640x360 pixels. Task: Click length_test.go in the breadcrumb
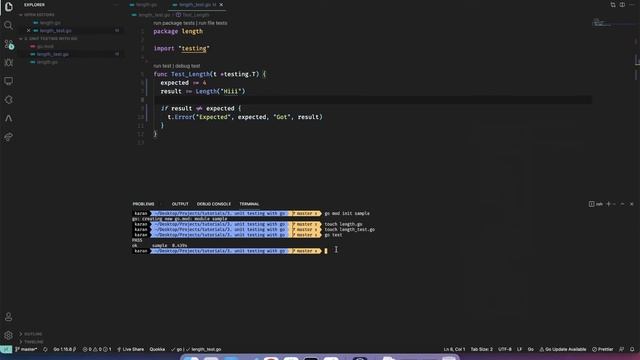tap(151, 15)
